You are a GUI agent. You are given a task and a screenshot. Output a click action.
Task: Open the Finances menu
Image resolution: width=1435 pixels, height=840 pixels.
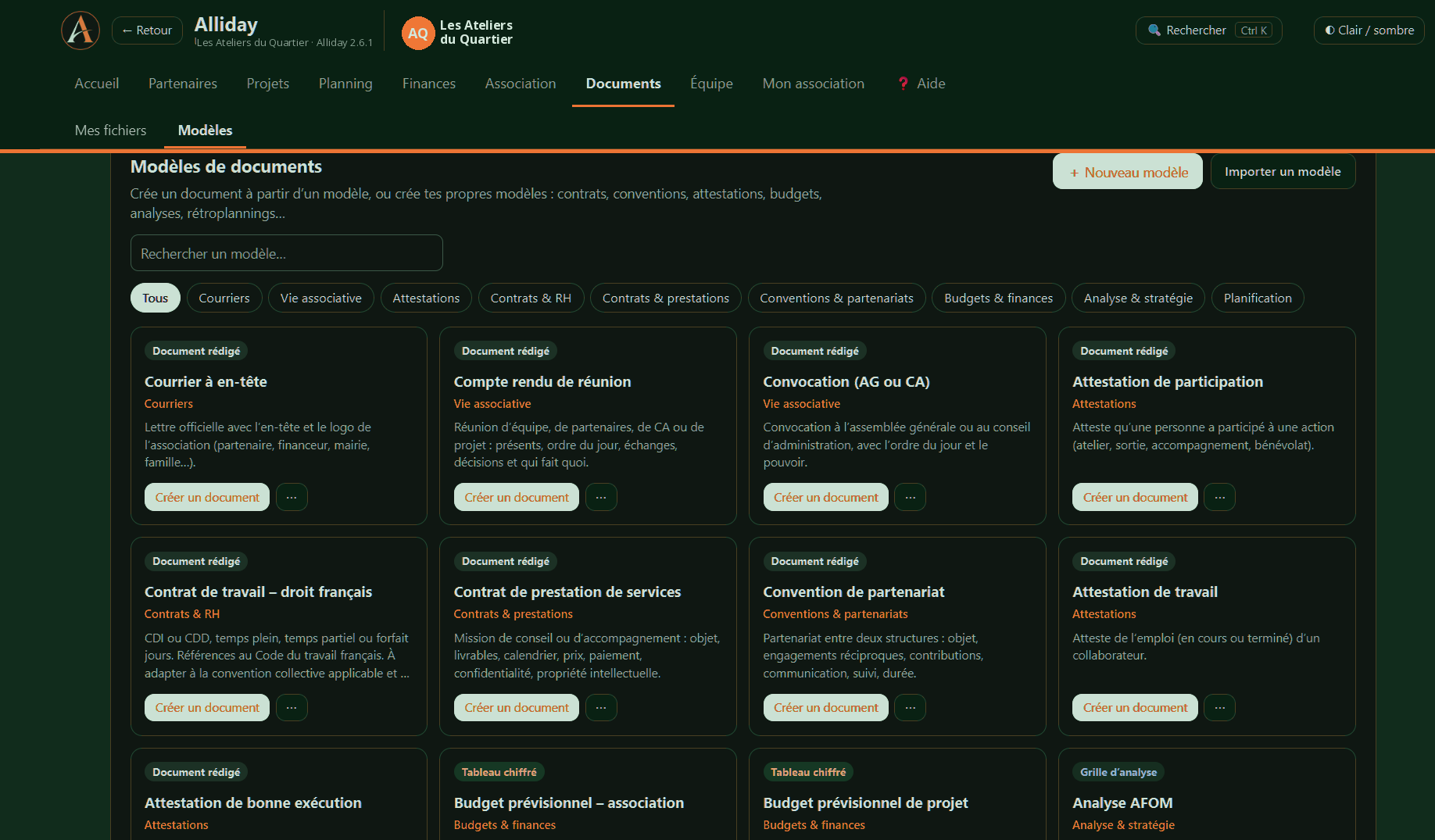pyautogui.click(x=428, y=84)
